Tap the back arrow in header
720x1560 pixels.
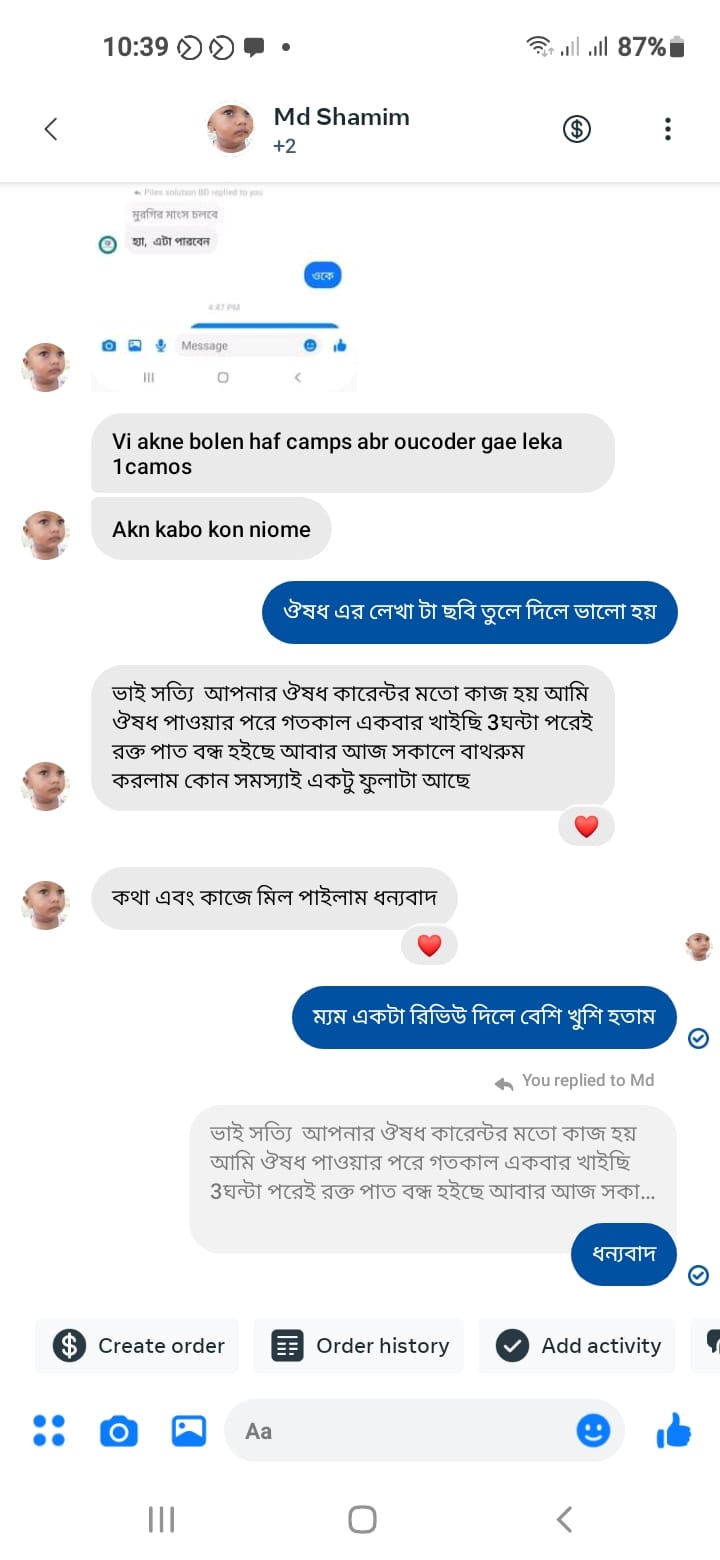(x=51, y=129)
